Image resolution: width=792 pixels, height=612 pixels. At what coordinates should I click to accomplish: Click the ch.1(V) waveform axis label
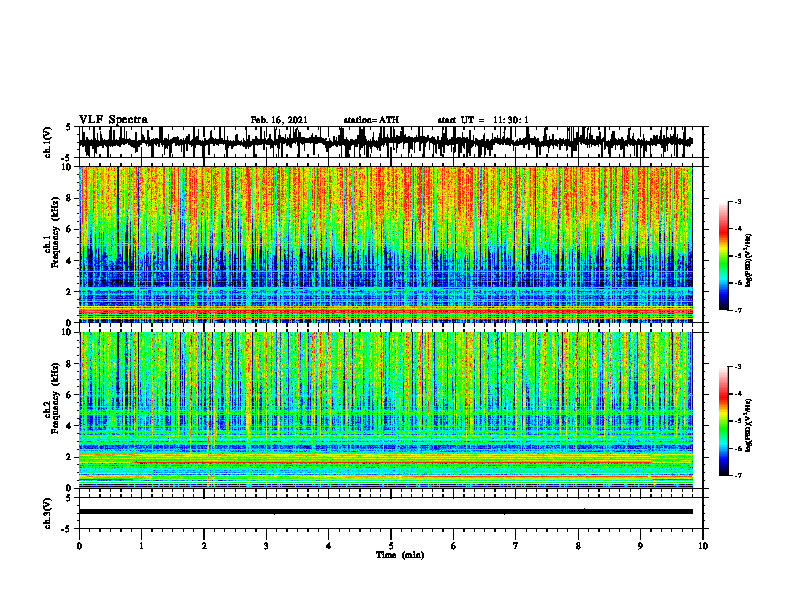click(48, 142)
